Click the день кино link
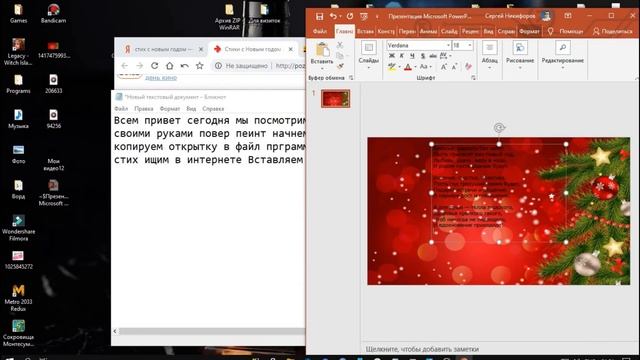The image size is (640, 360). [161, 78]
